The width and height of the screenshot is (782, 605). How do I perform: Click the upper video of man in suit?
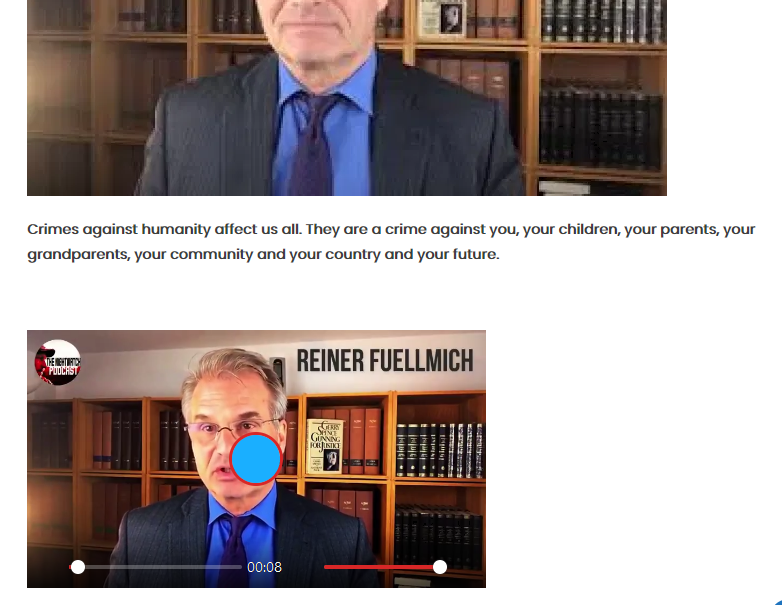347,98
